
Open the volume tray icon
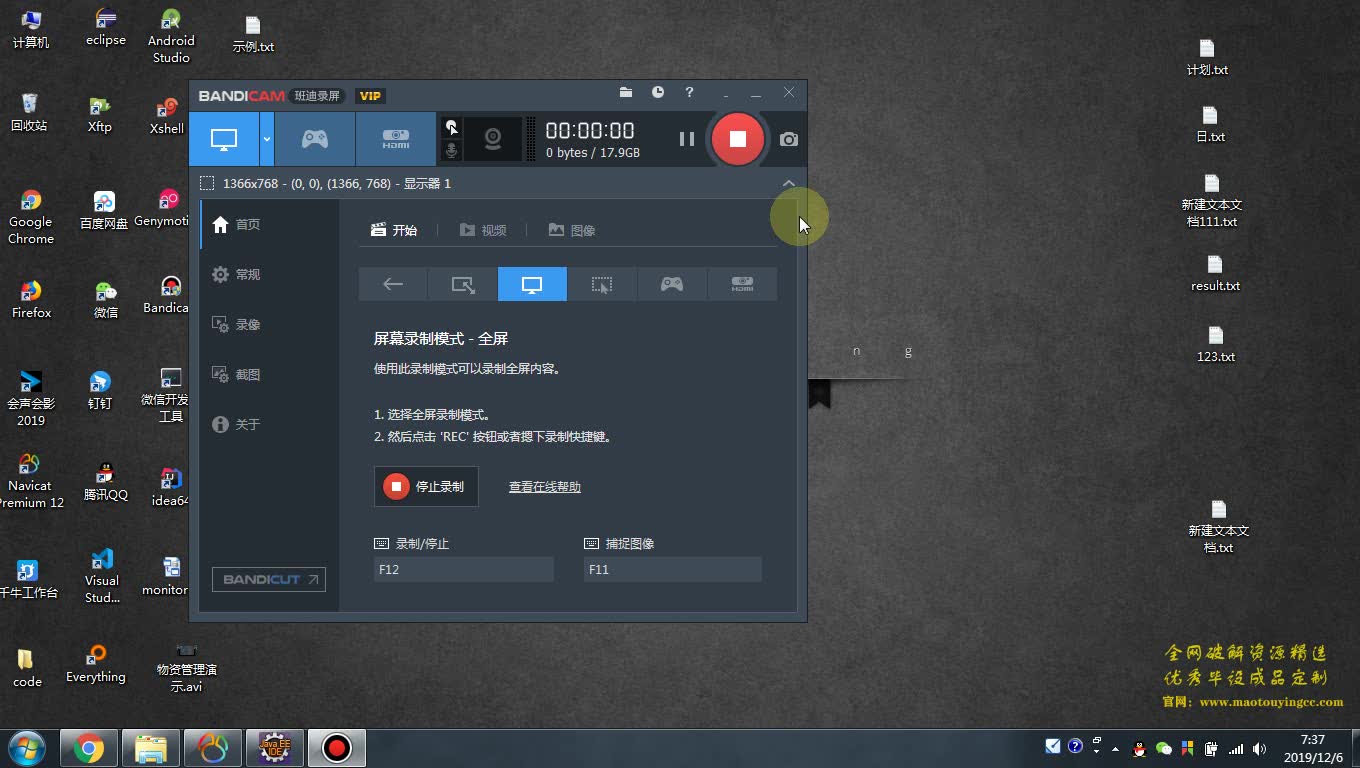(1259, 748)
